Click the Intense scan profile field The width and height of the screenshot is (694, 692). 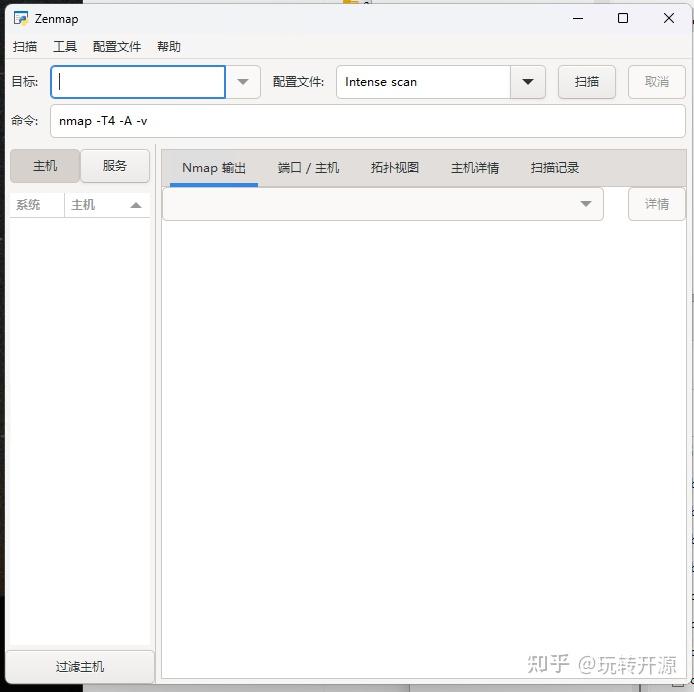[x=423, y=82]
